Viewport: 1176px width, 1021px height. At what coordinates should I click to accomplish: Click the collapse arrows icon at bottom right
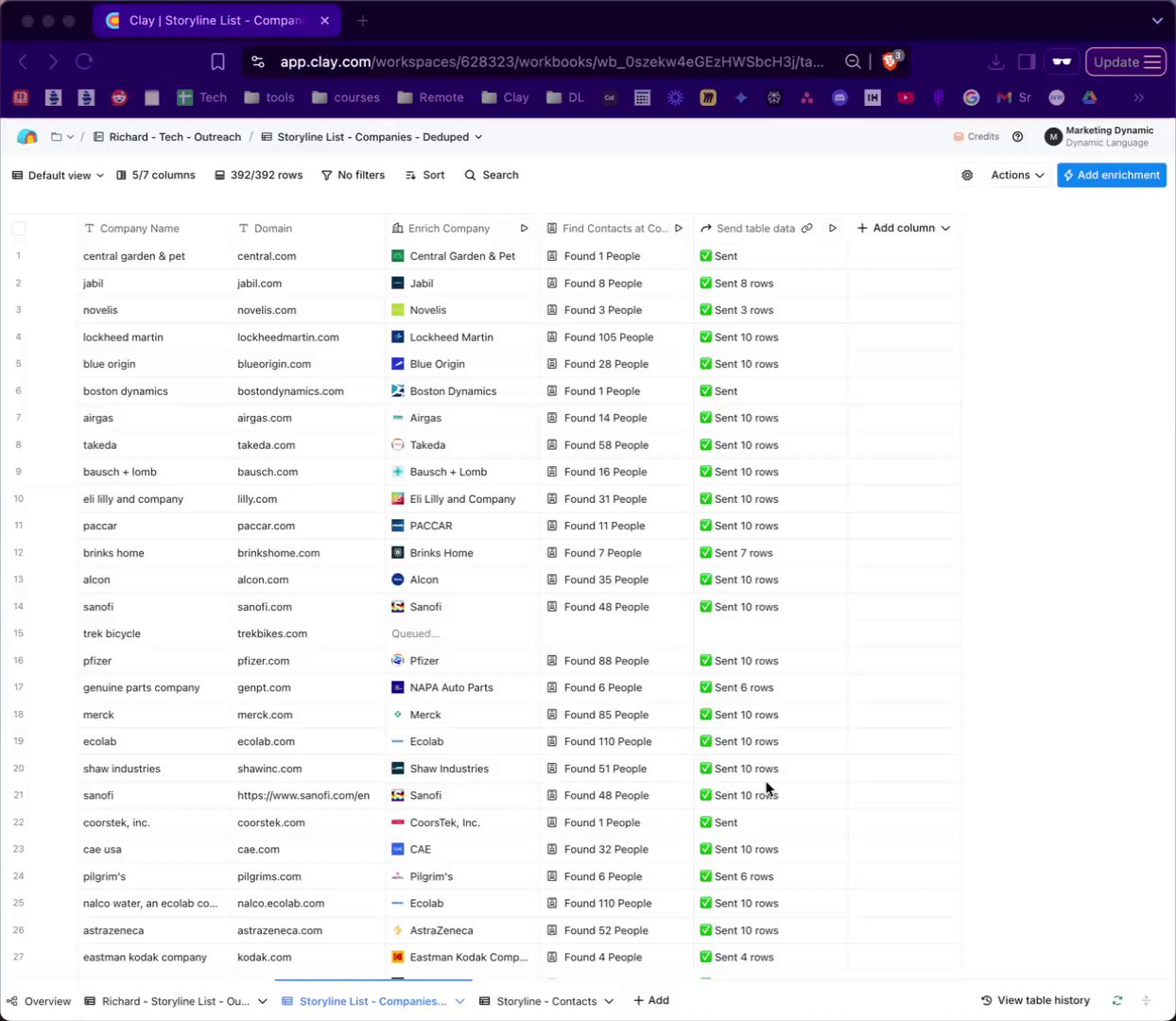(1146, 1000)
